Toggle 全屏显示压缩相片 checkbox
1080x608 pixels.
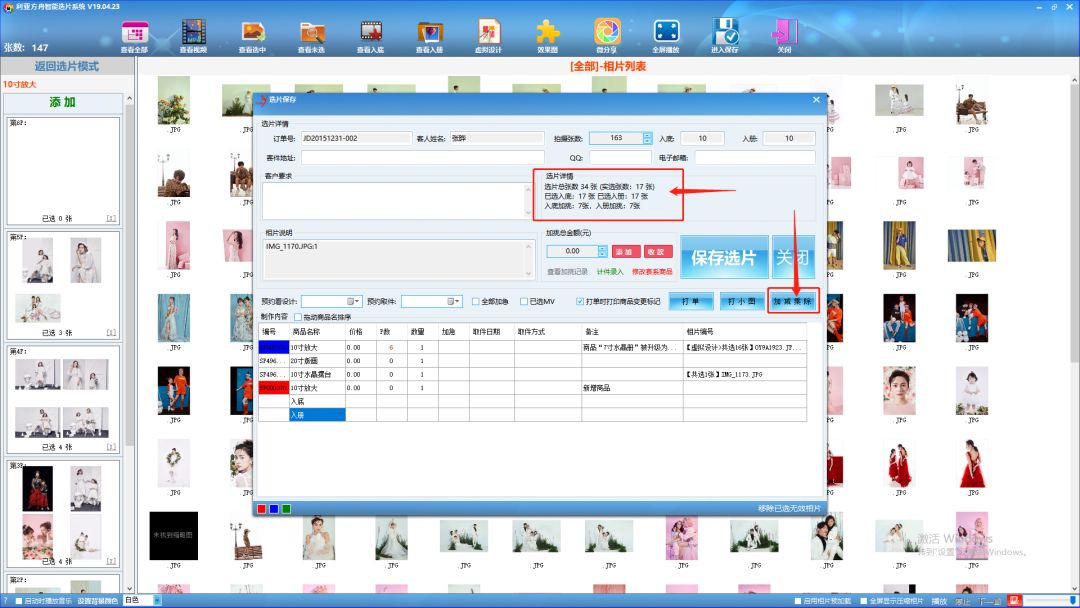[x=863, y=601]
